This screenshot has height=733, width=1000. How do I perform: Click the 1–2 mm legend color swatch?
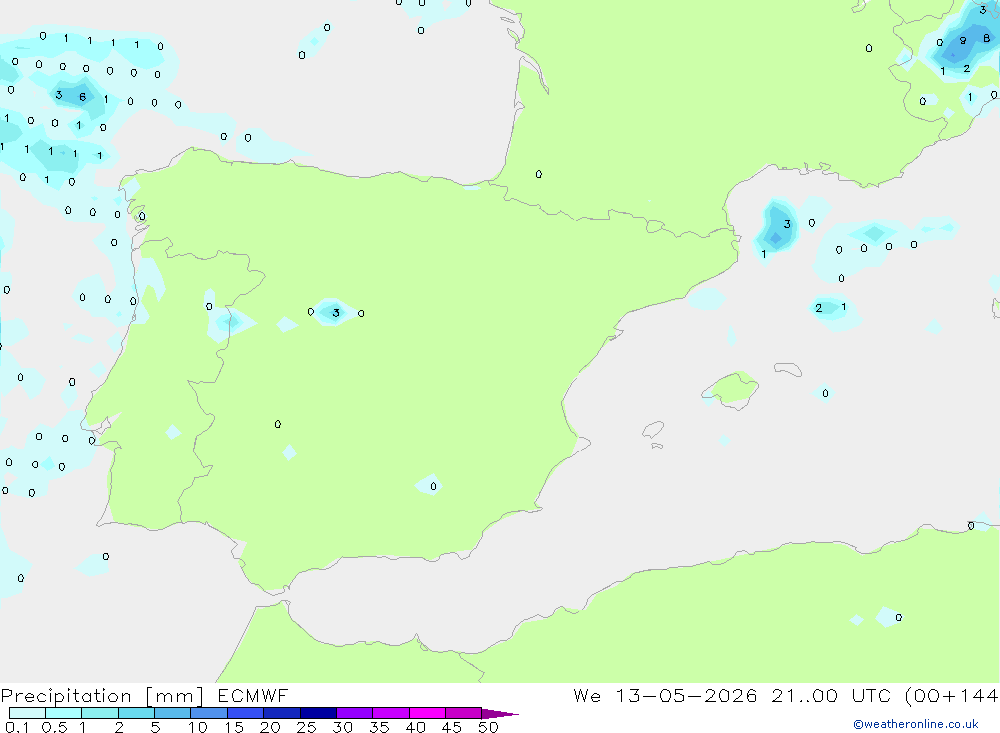pyautogui.click(x=100, y=713)
